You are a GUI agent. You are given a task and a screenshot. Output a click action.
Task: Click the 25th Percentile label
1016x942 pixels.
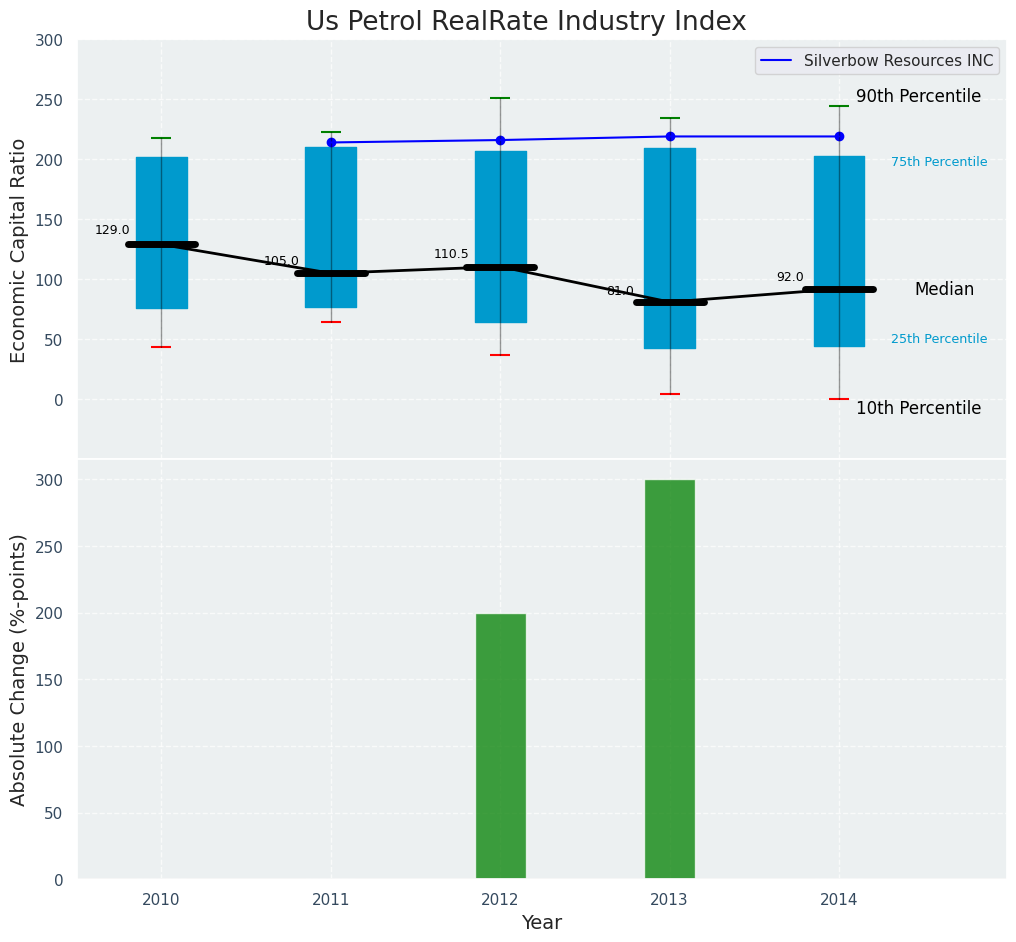click(x=939, y=339)
